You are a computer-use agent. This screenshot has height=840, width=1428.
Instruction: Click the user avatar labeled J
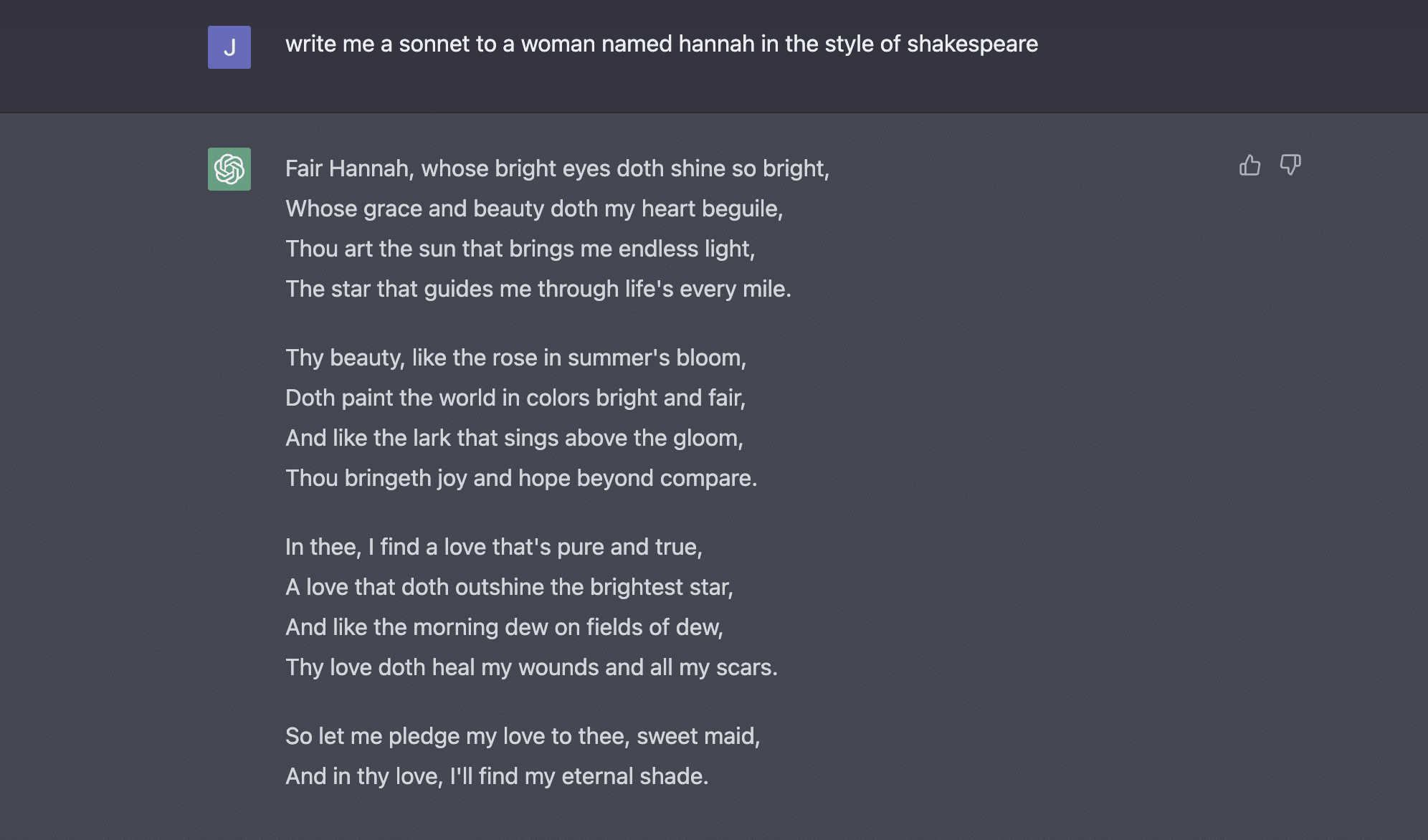229,47
